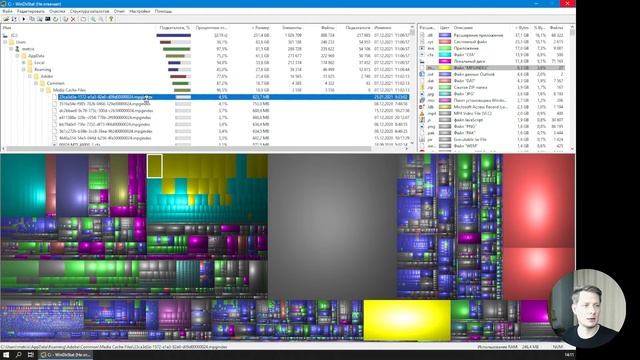Screen dimensions: 640x360
Task: Click the Zoom out magnifier icon
Action: click(x=101, y=19)
